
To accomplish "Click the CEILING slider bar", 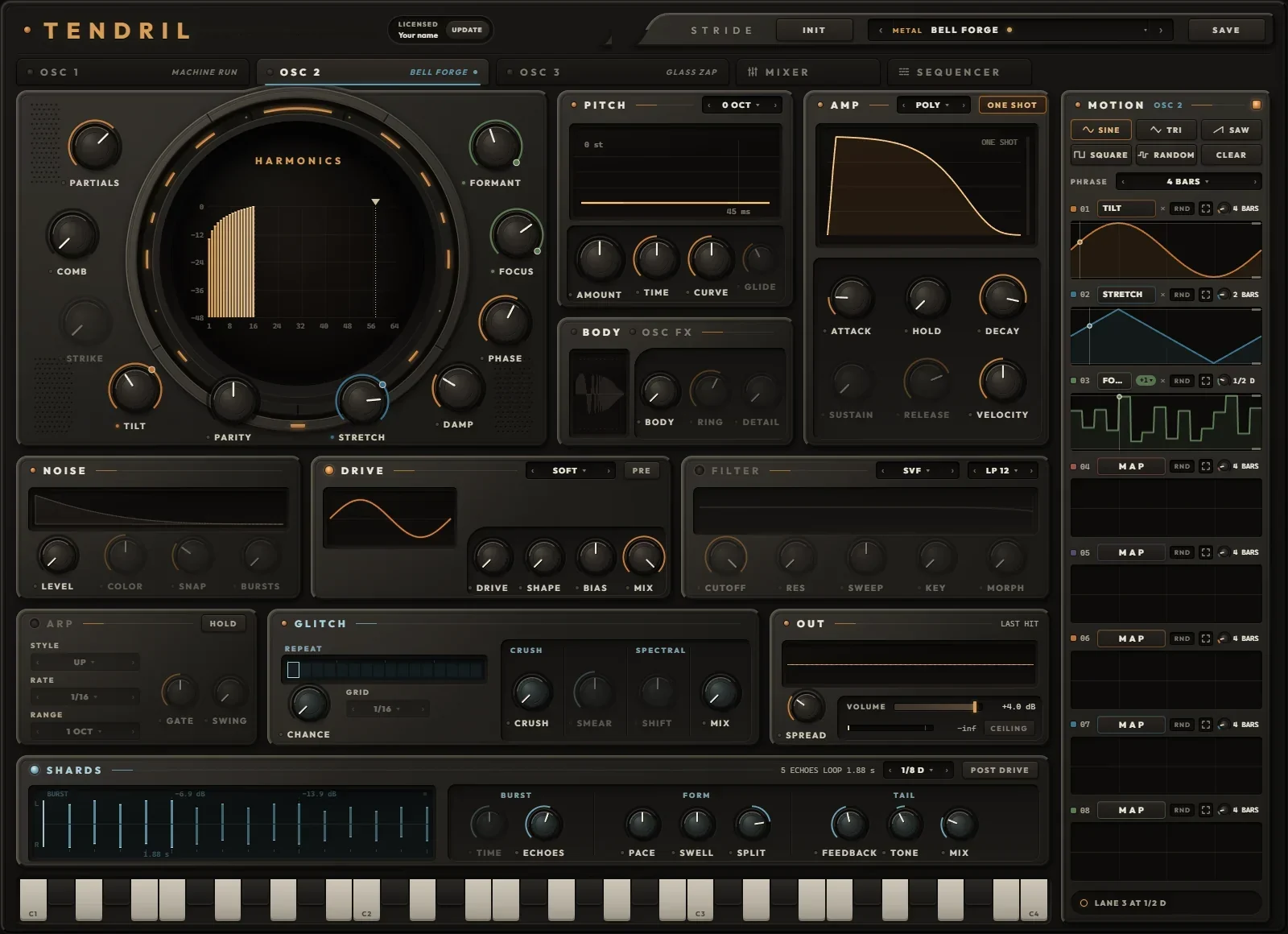I will 890,728.
